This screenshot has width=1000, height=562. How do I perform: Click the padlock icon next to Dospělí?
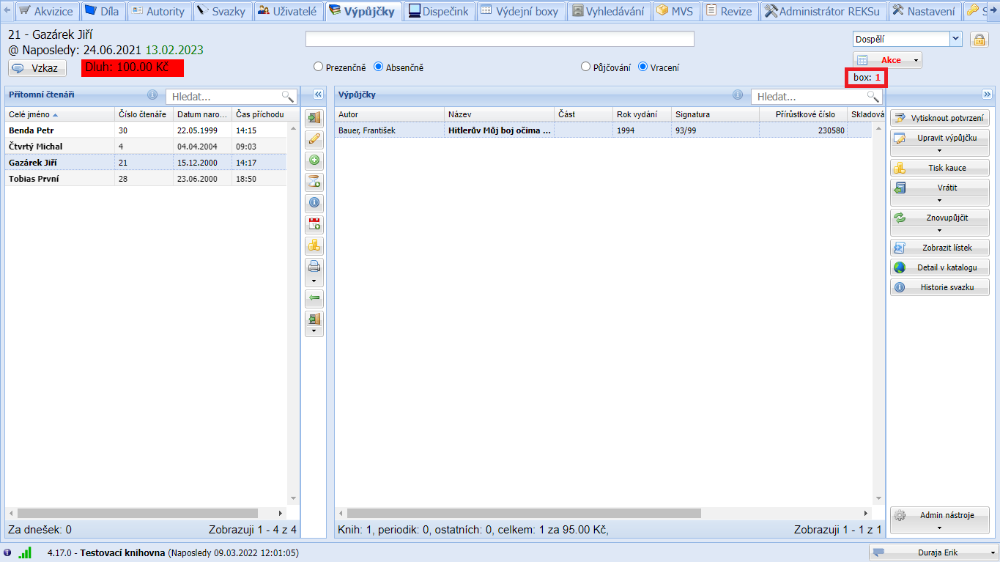click(x=979, y=39)
